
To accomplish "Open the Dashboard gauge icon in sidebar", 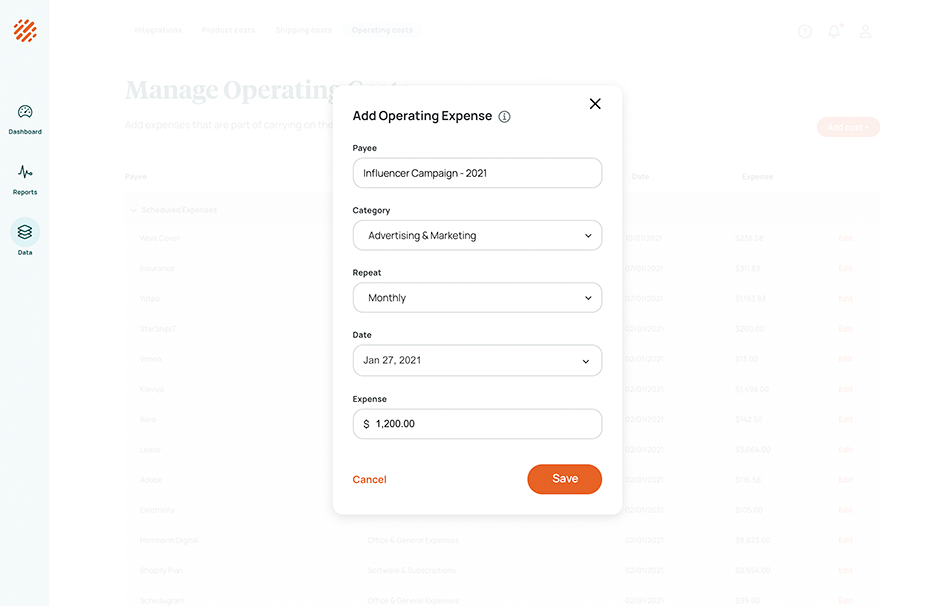I will [25, 112].
